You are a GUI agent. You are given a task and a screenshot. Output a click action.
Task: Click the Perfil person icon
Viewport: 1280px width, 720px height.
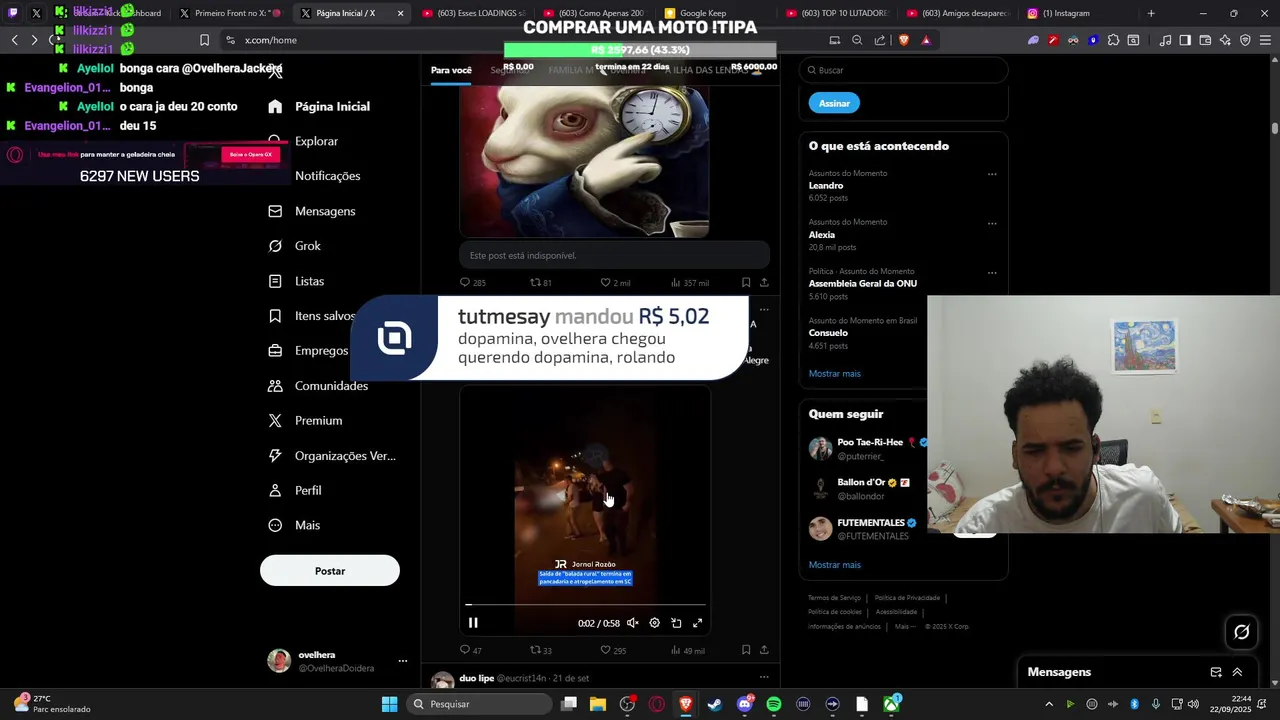tap(275, 491)
